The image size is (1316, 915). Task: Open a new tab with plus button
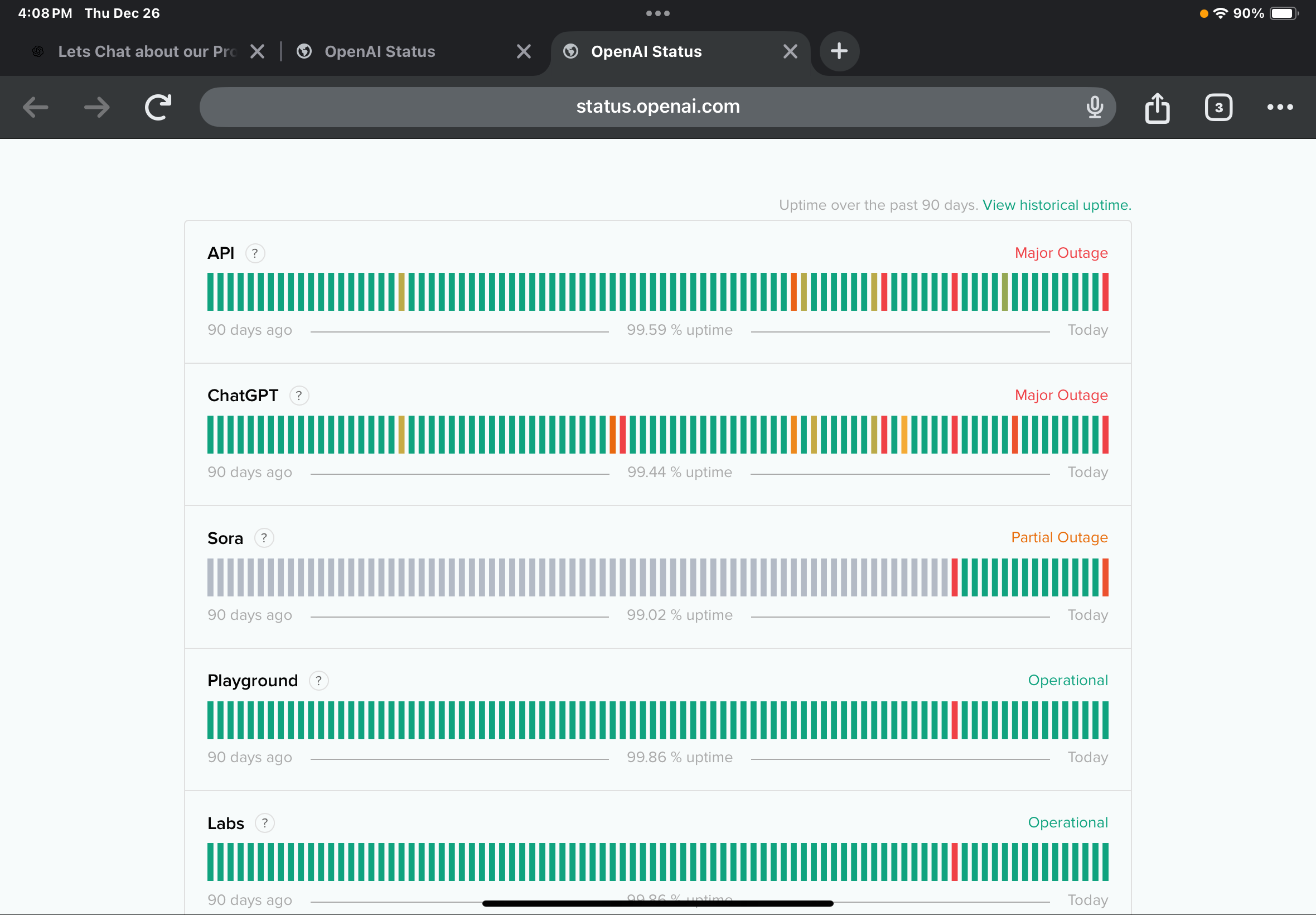point(839,51)
